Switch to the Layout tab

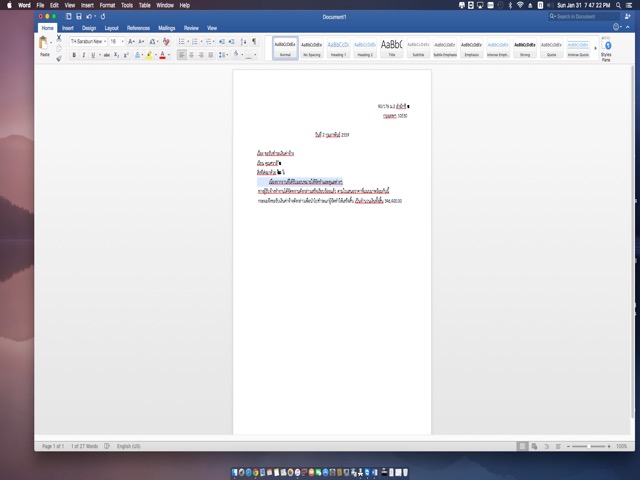coord(111,28)
